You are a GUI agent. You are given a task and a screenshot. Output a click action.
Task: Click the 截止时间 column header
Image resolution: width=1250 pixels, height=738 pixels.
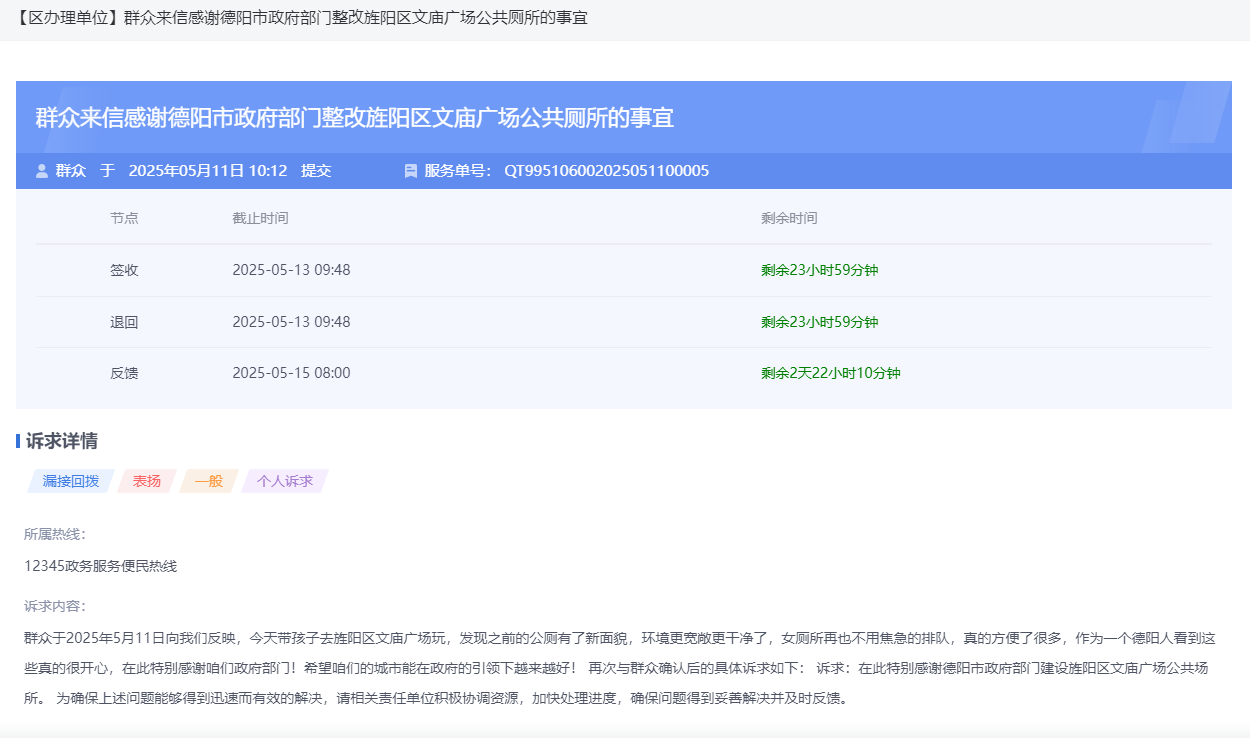(x=260, y=218)
